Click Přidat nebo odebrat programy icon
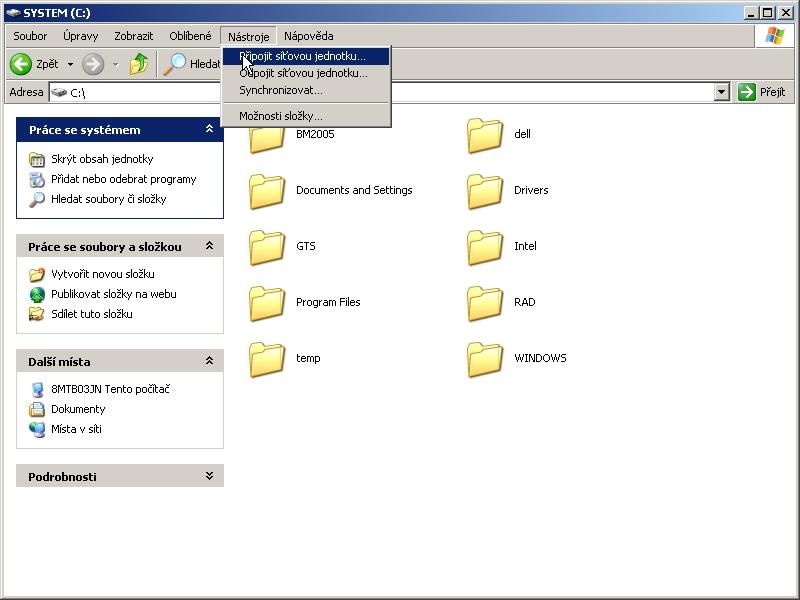Screen dimensions: 800x600 [x=37, y=180]
